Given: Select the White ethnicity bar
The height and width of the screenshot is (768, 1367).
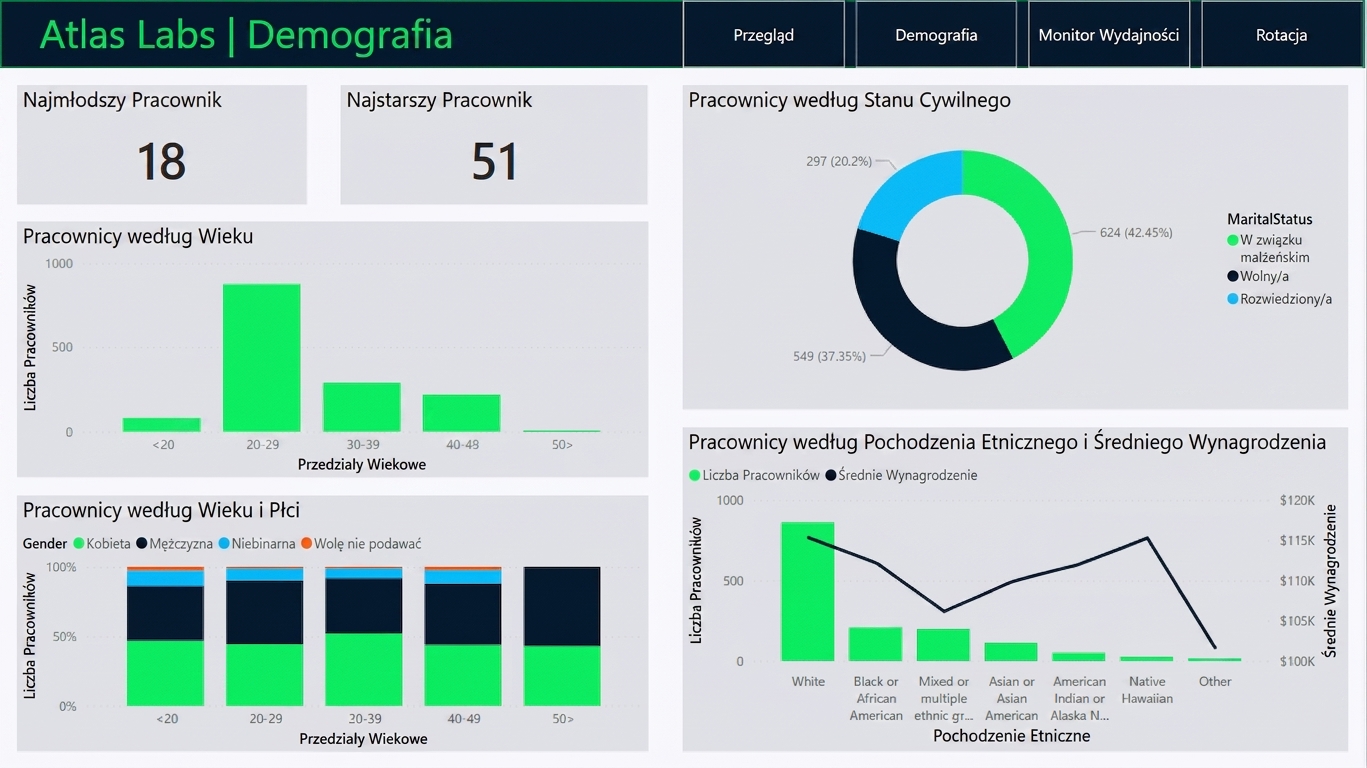Looking at the screenshot, I should point(808,591).
